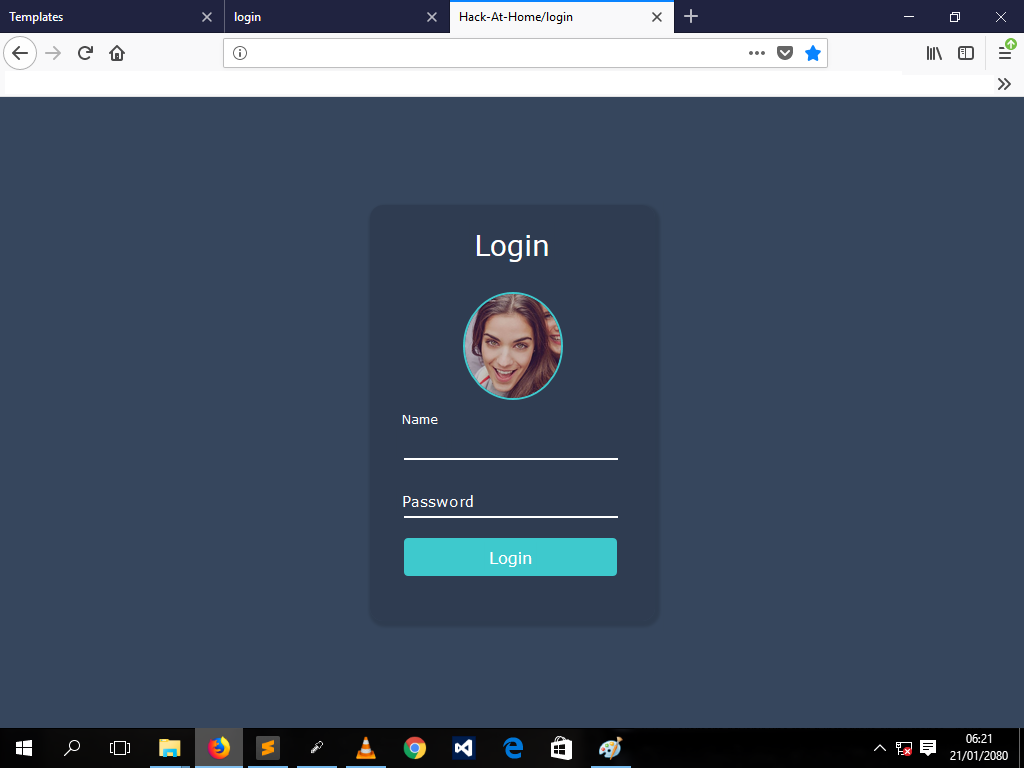Click the teal Login button

510,557
